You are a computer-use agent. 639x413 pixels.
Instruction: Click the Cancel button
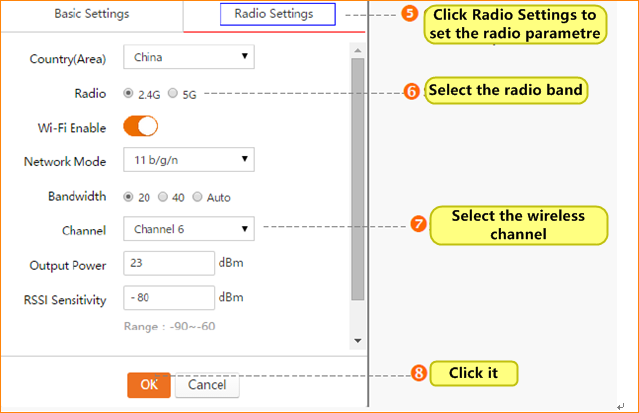pos(207,384)
